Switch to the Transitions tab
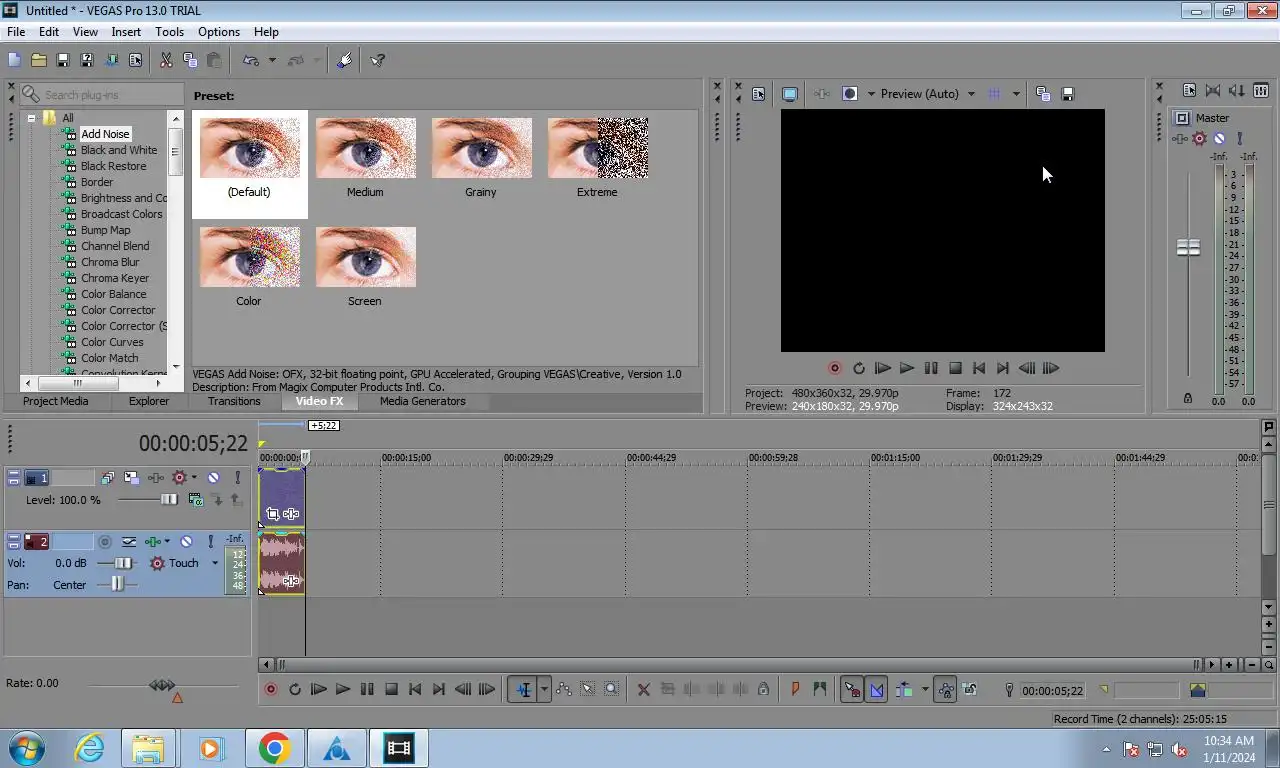This screenshot has width=1280, height=768. coord(234,401)
